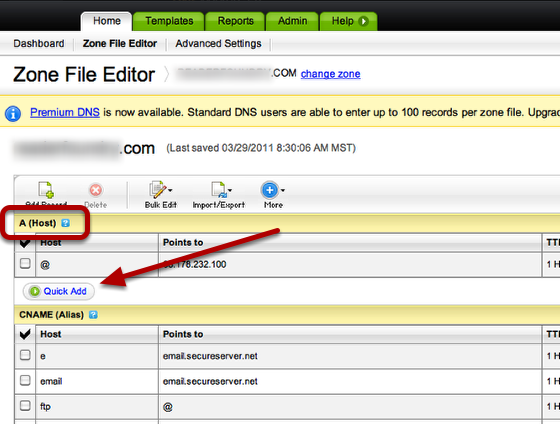Open Bulk Edit pencil icon
The width and height of the screenshot is (560, 424).
158,190
